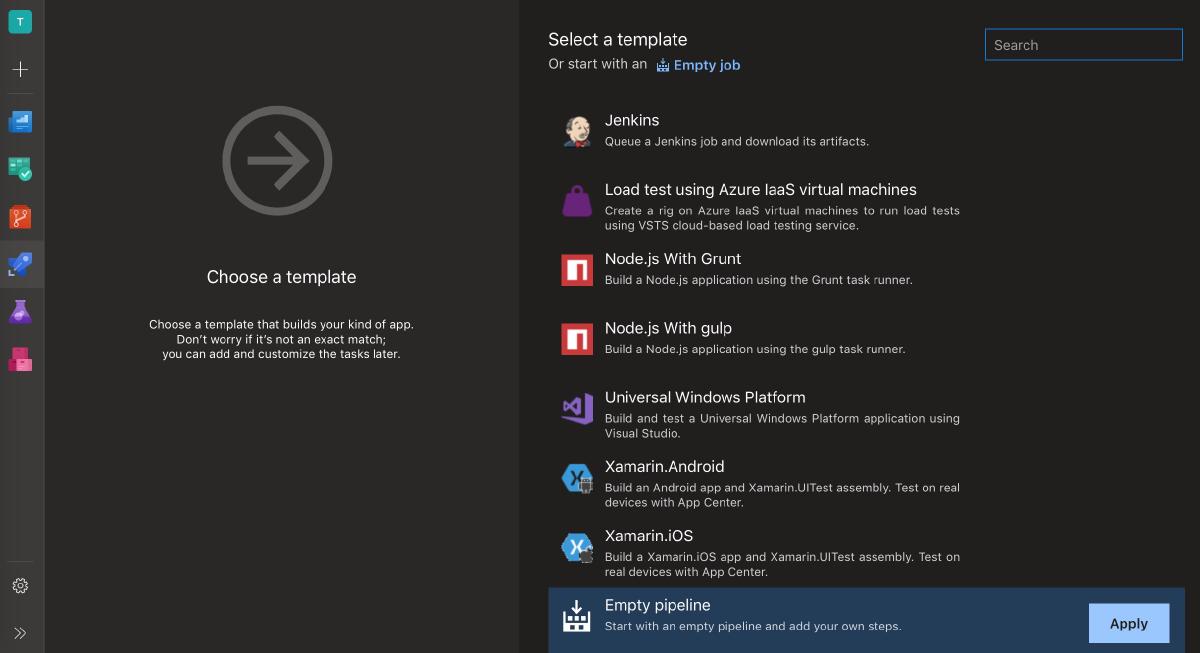Select the Node.js With Grunt template

(672, 258)
